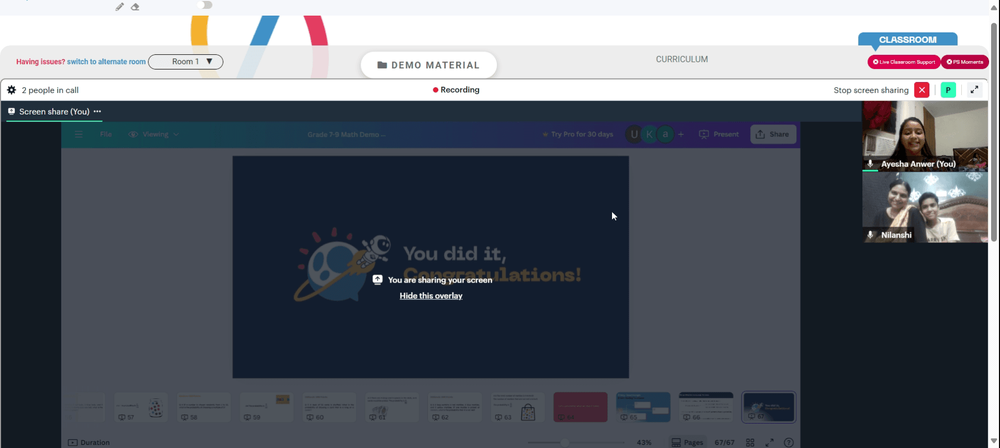Viewport: 1000px width, 448px height.
Task: Click the K collaborator avatar
Action: (x=649, y=135)
